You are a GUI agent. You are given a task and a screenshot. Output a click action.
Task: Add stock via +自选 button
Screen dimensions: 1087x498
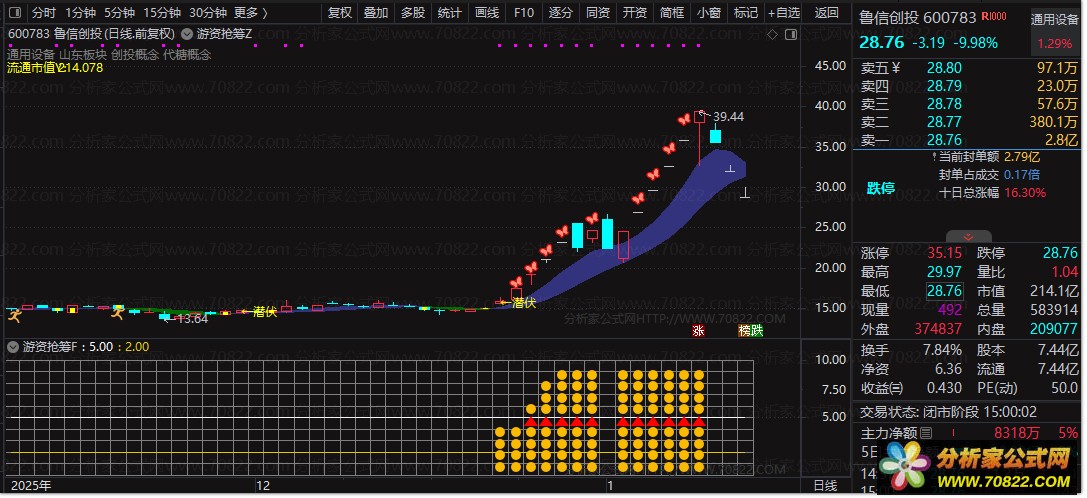[x=783, y=12]
